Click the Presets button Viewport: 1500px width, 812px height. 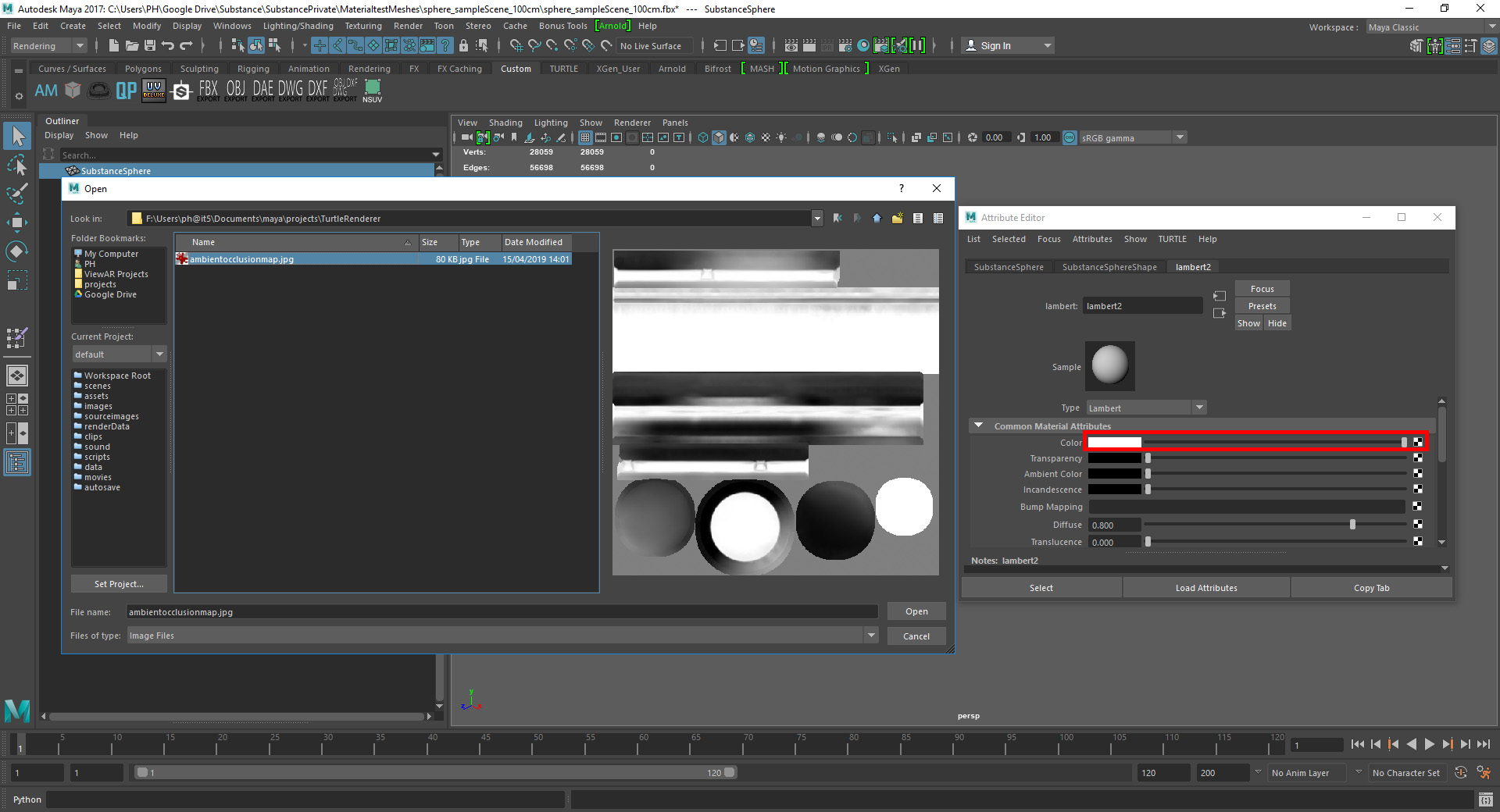coord(1262,306)
